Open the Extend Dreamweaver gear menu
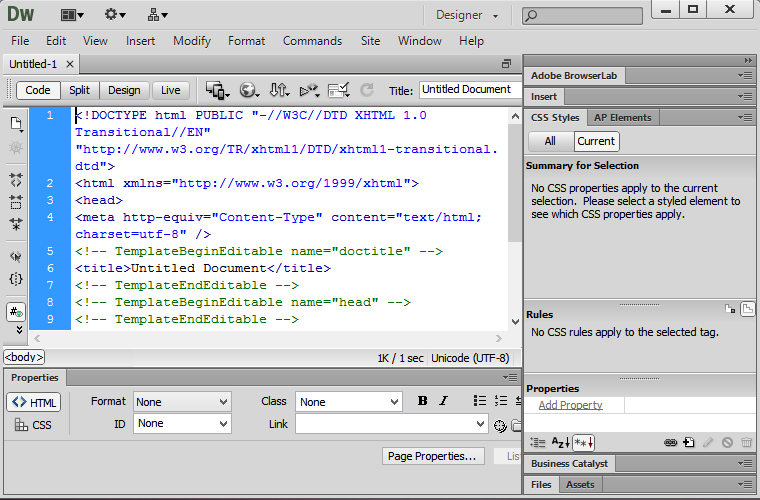The height and width of the screenshot is (500, 760). 115,15
